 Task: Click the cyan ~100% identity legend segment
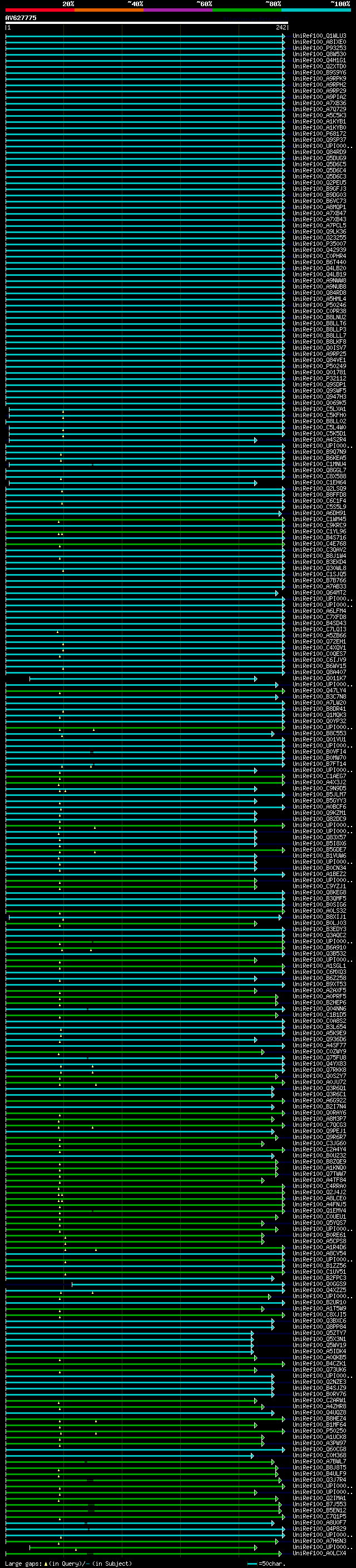(316, 10)
